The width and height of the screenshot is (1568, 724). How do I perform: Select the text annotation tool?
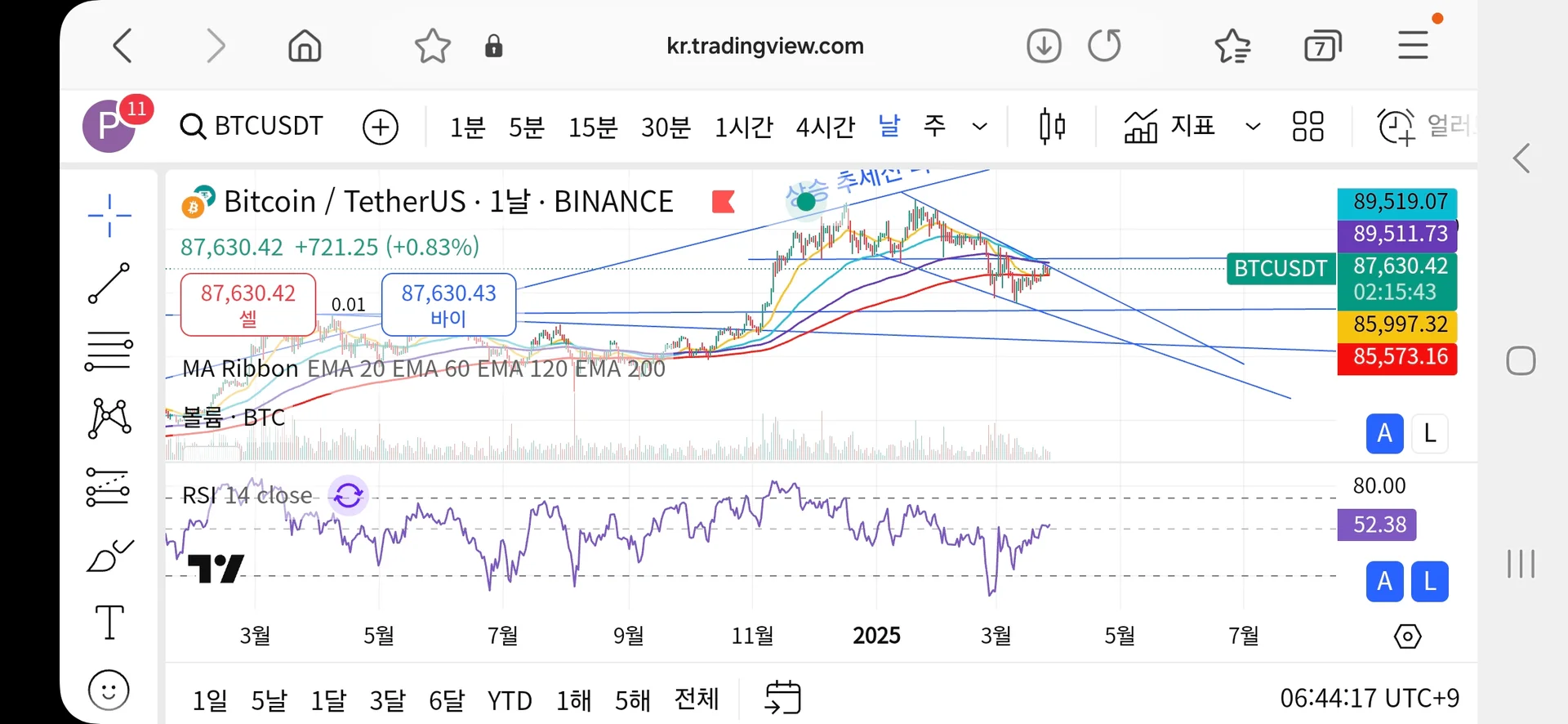[x=109, y=623]
